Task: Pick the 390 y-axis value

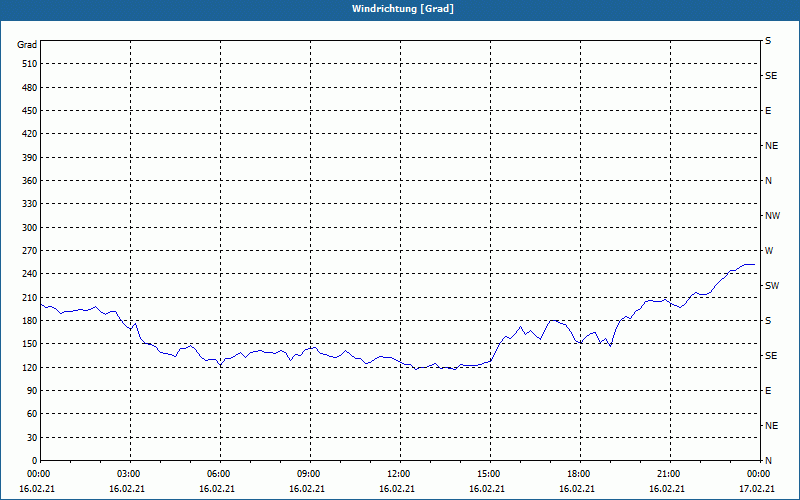Action: tap(30, 158)
